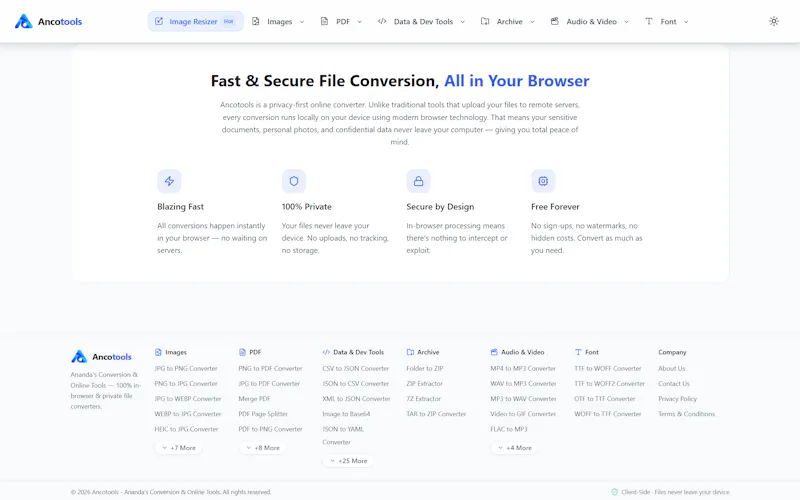Expand +7 More under footer Images
800x500 pixels.
(x=179, y=448)
